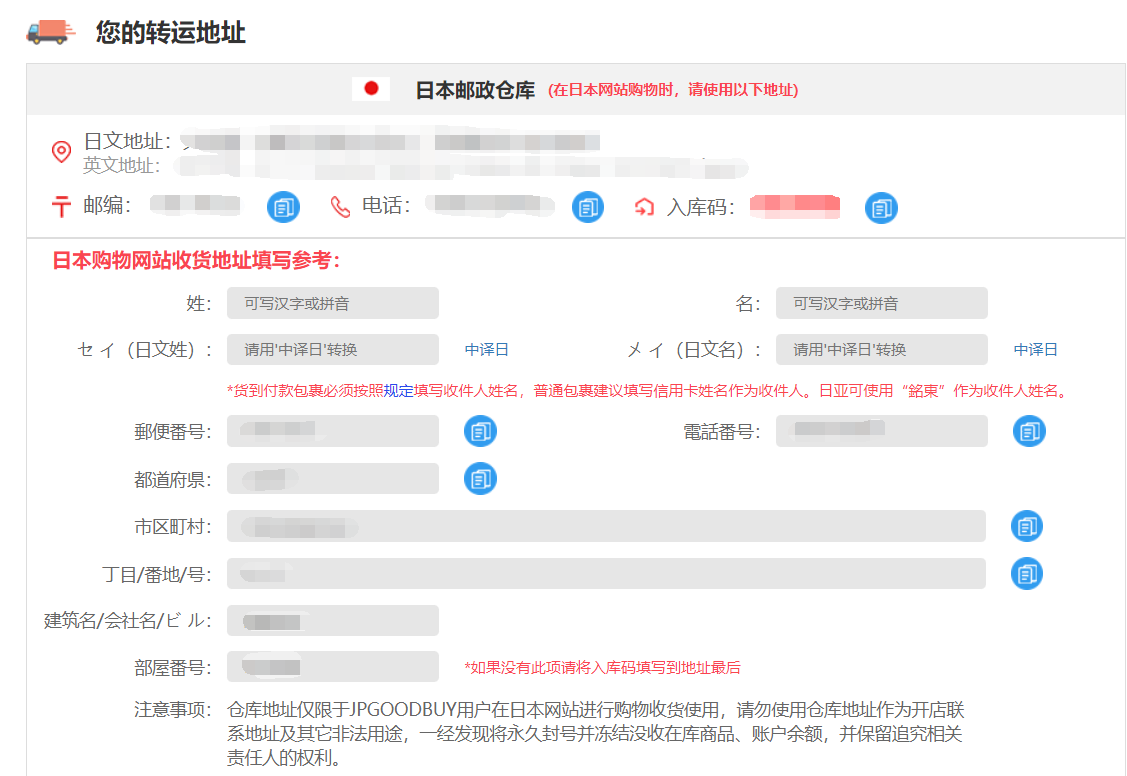Click the delivery truck icon by title
This screenshot has width=1127, height=776.
(50, 31)
